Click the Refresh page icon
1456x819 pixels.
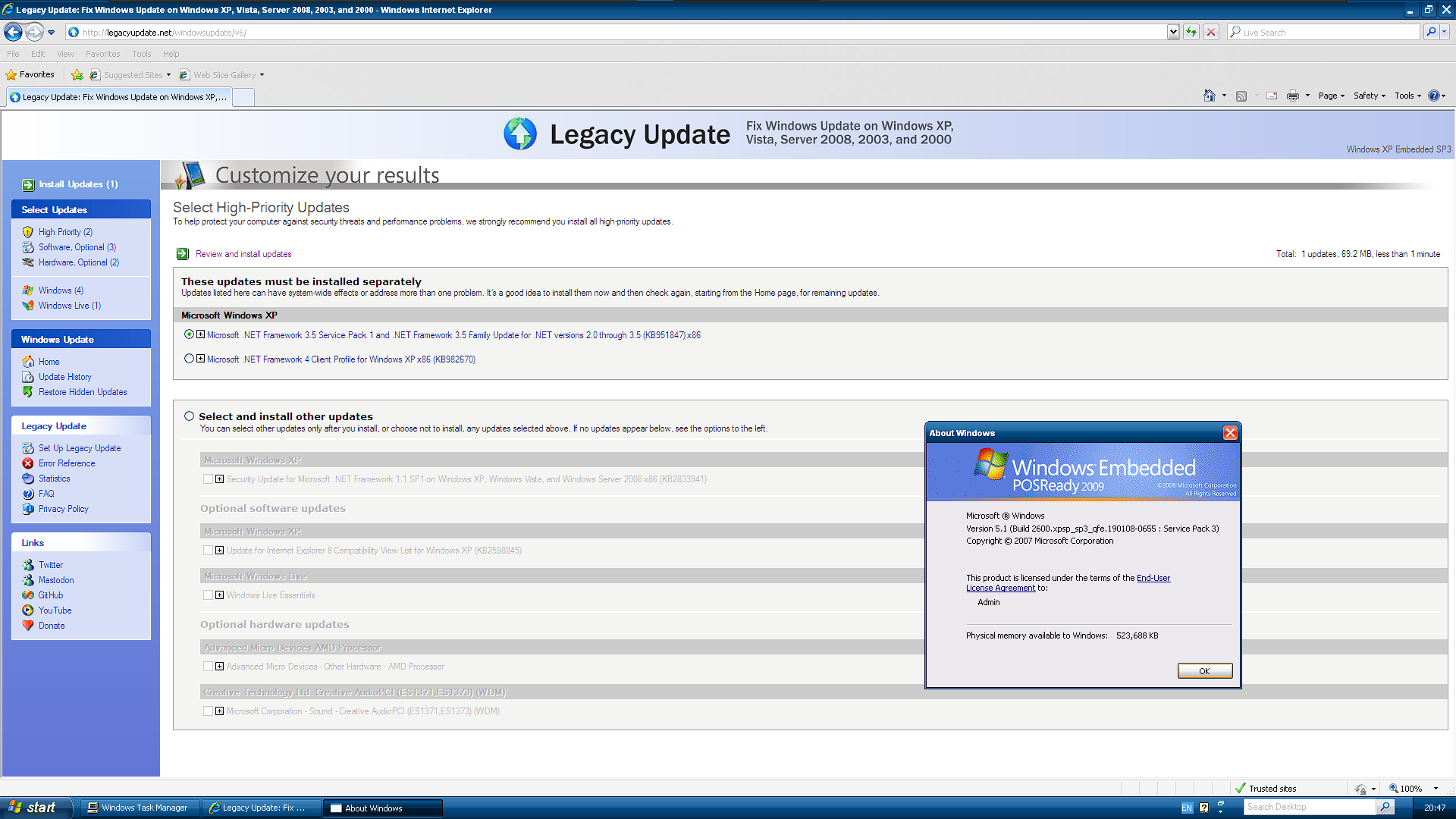click(1191, 32)
